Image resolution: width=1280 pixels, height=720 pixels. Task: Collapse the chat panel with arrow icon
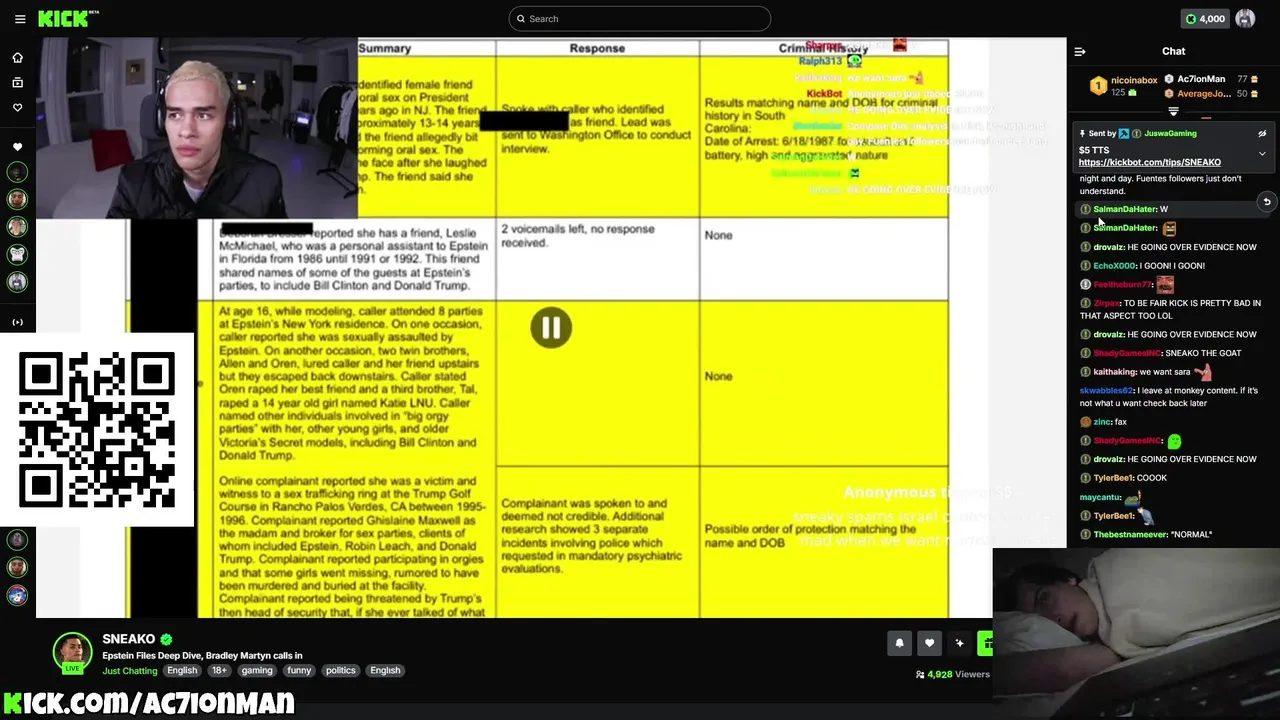tap(1080, 51)
